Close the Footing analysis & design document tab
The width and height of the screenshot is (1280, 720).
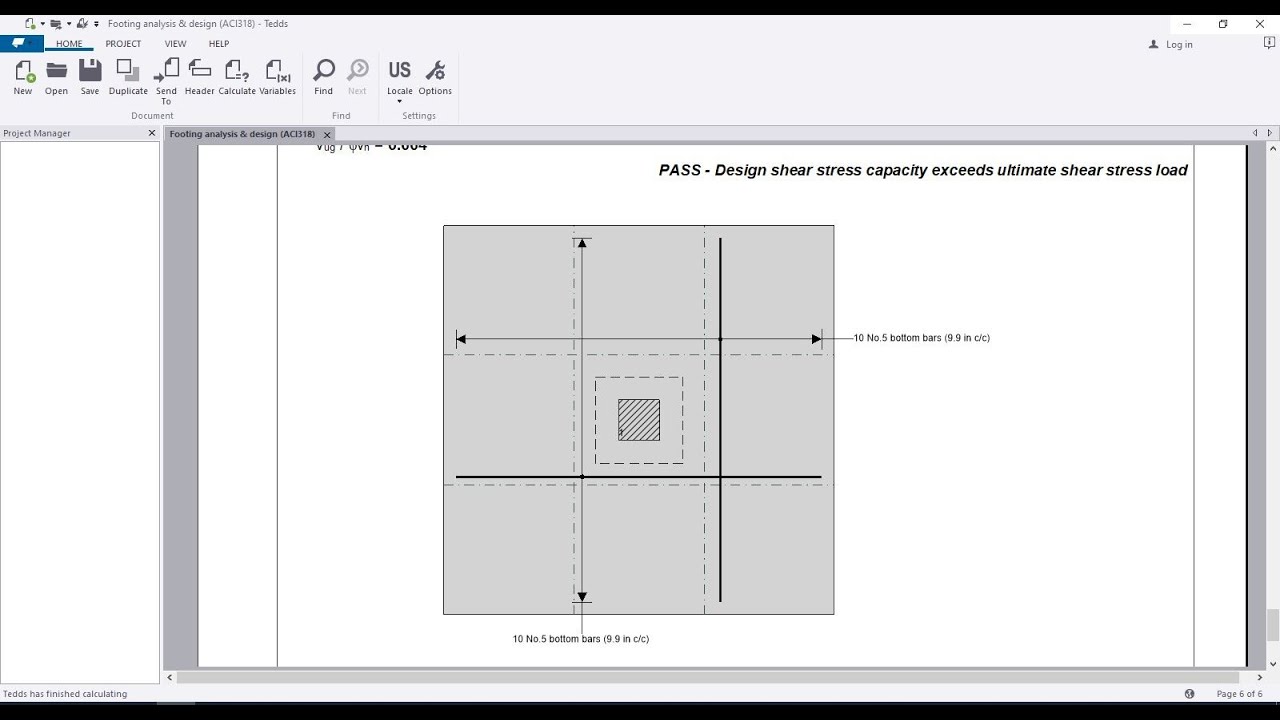(326, 134)
